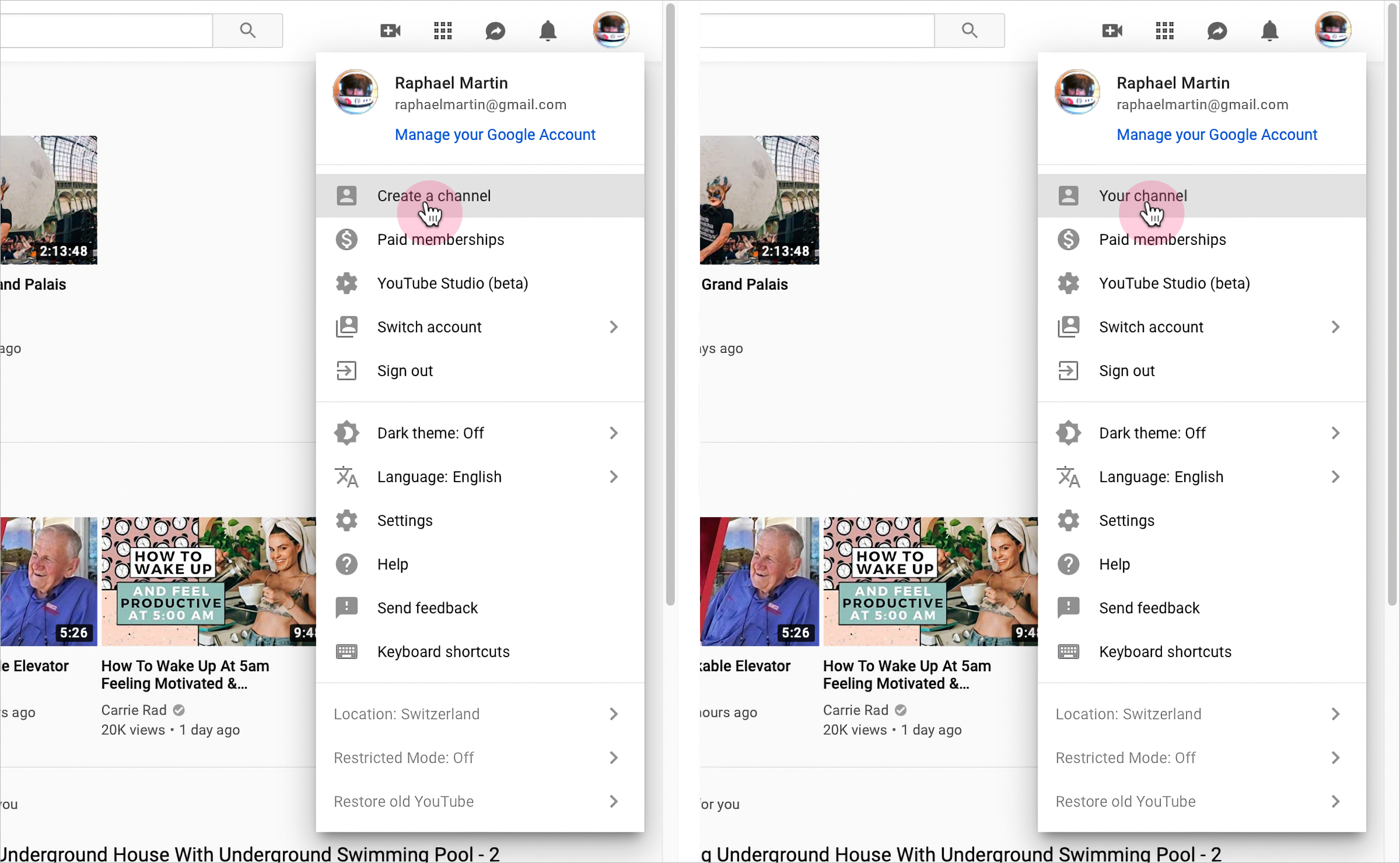Click the top-bar profile avatar in right panel

[1333, 29]
